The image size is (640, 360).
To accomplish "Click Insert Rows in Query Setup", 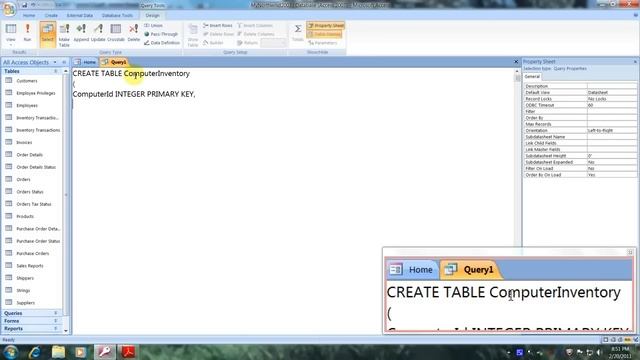I will click(218, 25).
